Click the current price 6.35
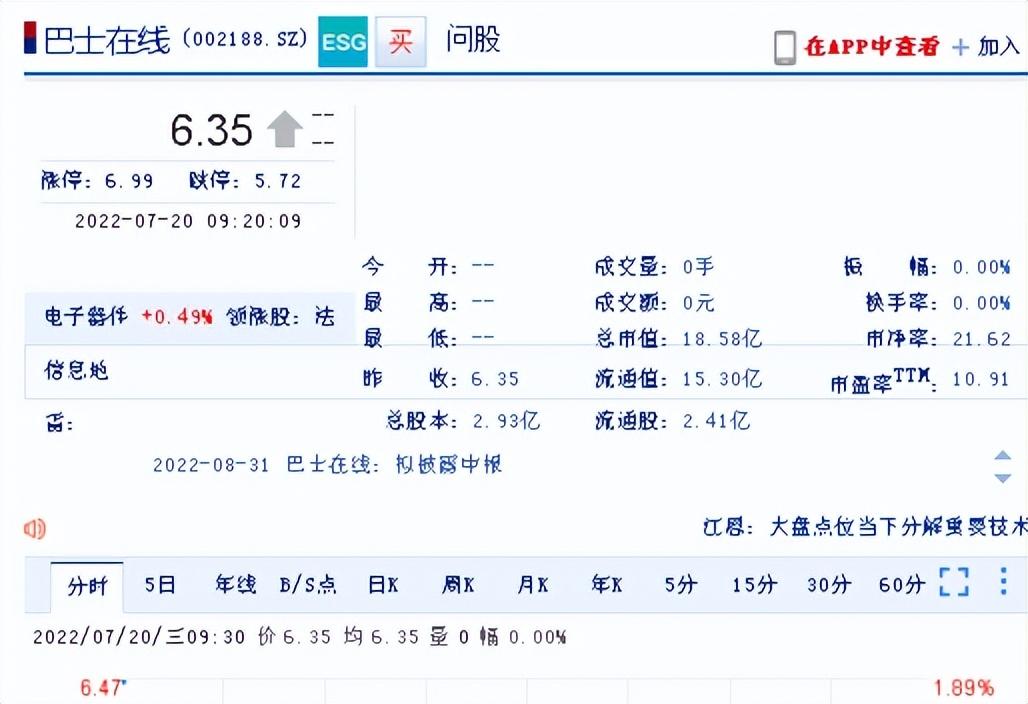Image resolution: width=1028 pixels, height=704 pixels. [x=211, y=130]
